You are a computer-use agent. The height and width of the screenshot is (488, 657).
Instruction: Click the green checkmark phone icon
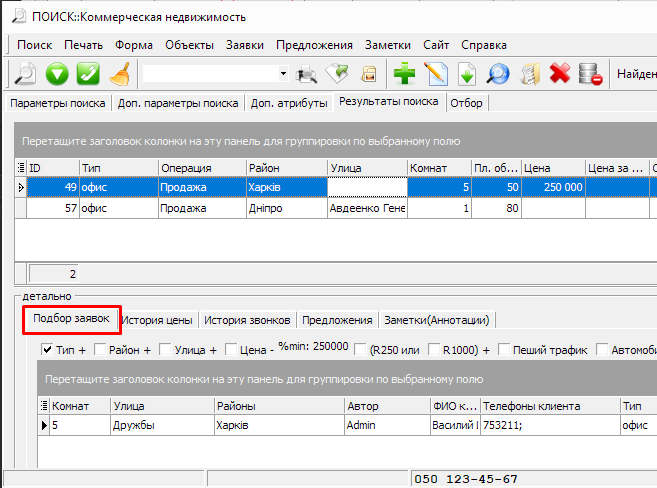click(89, 74)
